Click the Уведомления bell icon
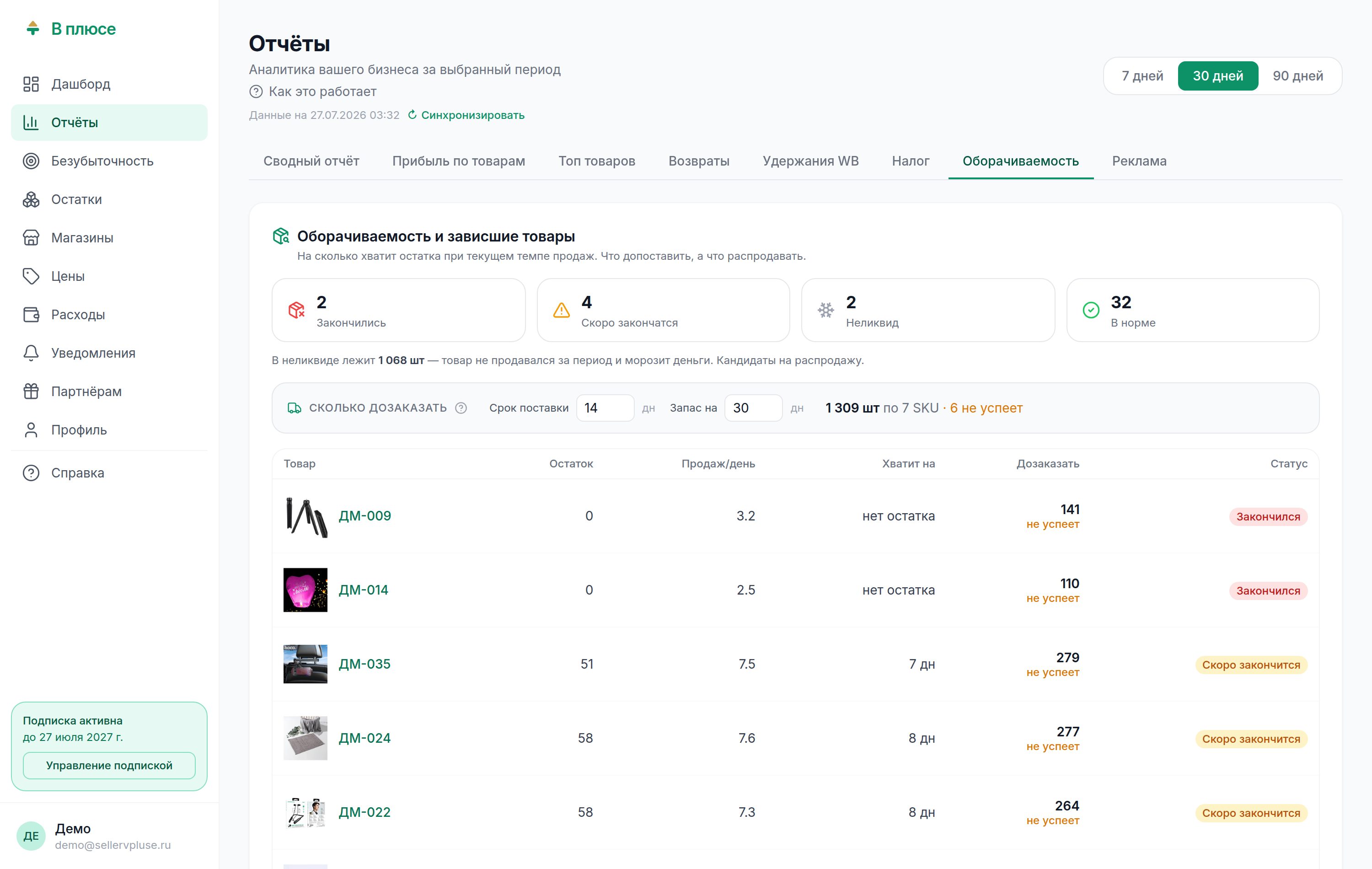The image size is (1372, 869). 31,353
